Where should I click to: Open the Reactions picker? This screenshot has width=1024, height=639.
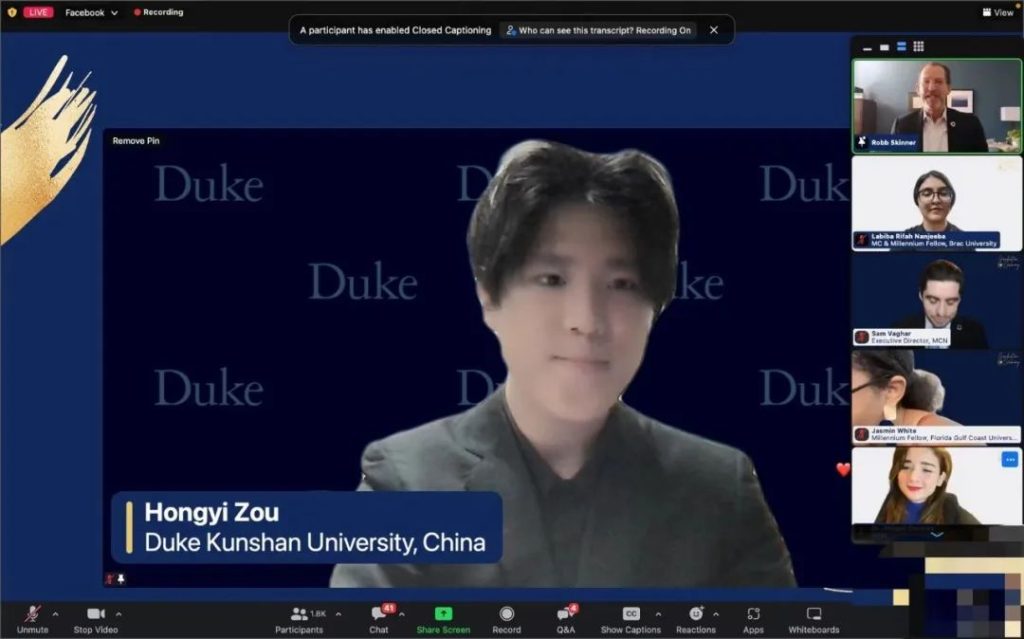tap(695, 614)
